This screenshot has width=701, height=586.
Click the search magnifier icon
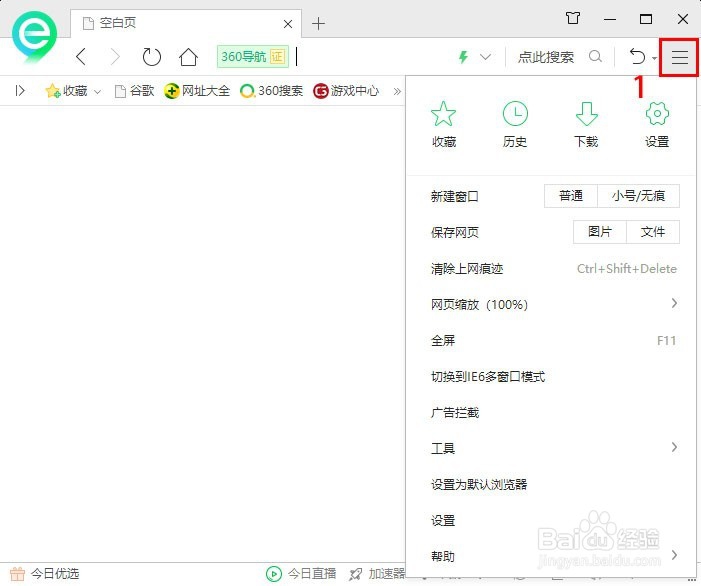[x=595, y=57]
